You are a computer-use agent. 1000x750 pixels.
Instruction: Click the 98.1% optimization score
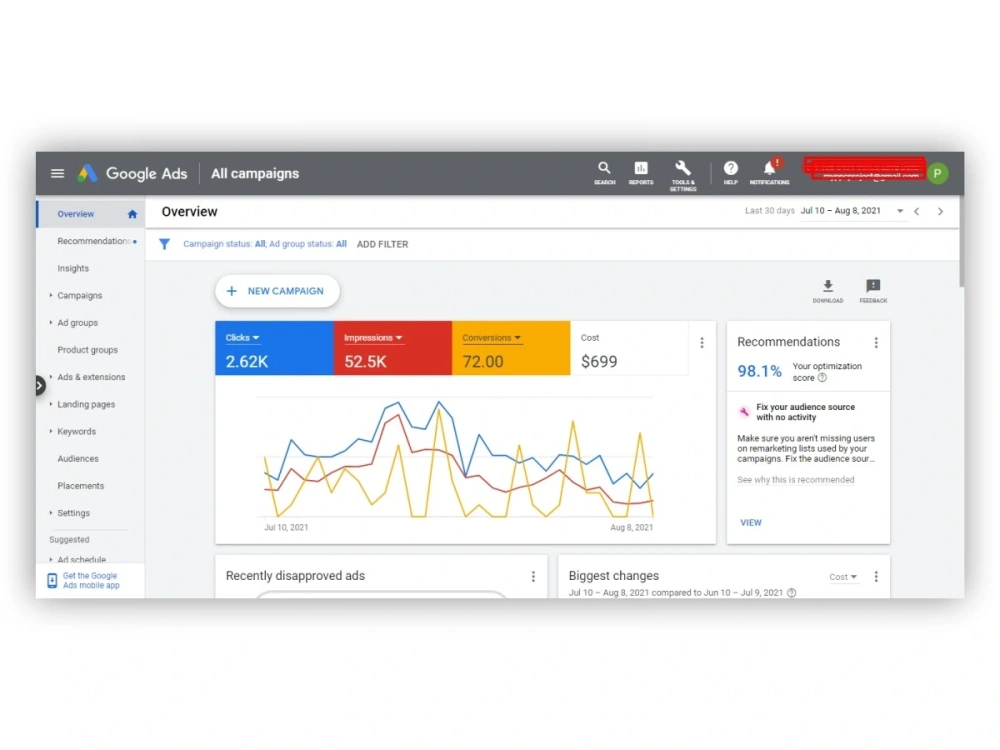tap(759, 370)
